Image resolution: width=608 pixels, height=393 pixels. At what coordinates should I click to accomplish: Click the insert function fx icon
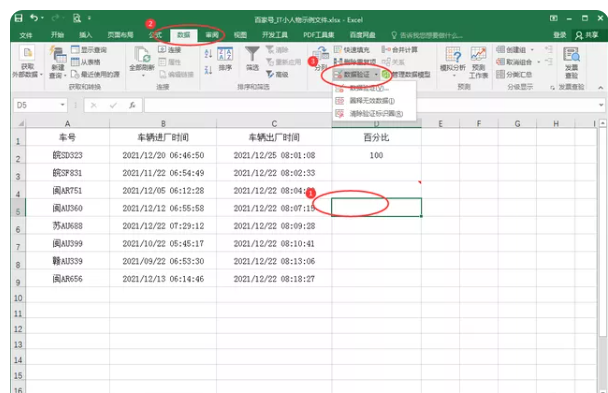[132, 105]
